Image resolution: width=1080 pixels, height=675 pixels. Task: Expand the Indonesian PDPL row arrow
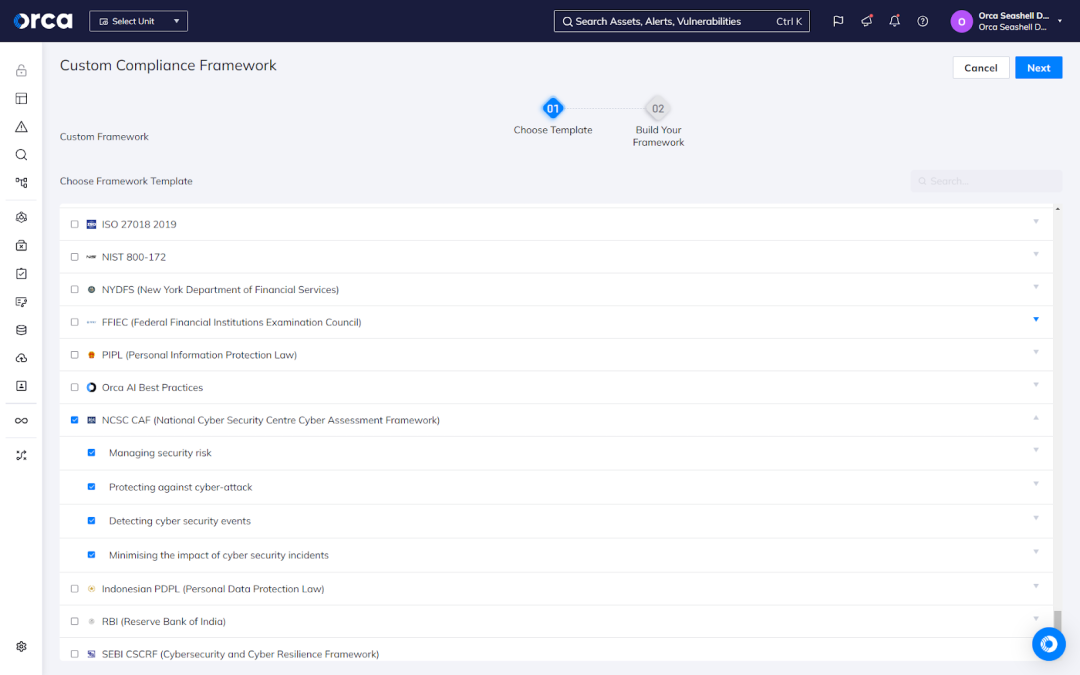pyautogui.click(x=1036, y=586)
